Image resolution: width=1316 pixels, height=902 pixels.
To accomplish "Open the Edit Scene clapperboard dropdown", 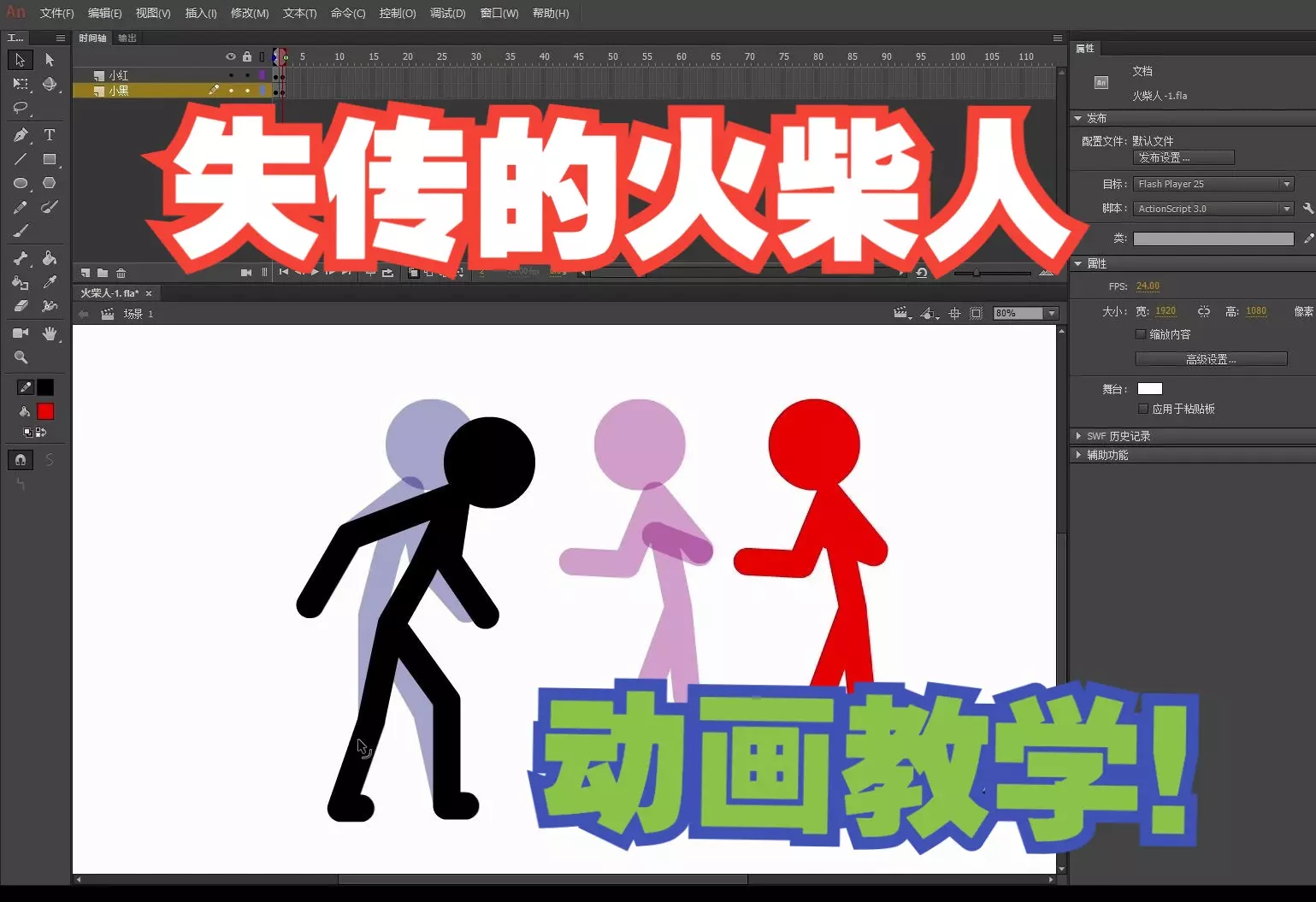I will point(902,314).
